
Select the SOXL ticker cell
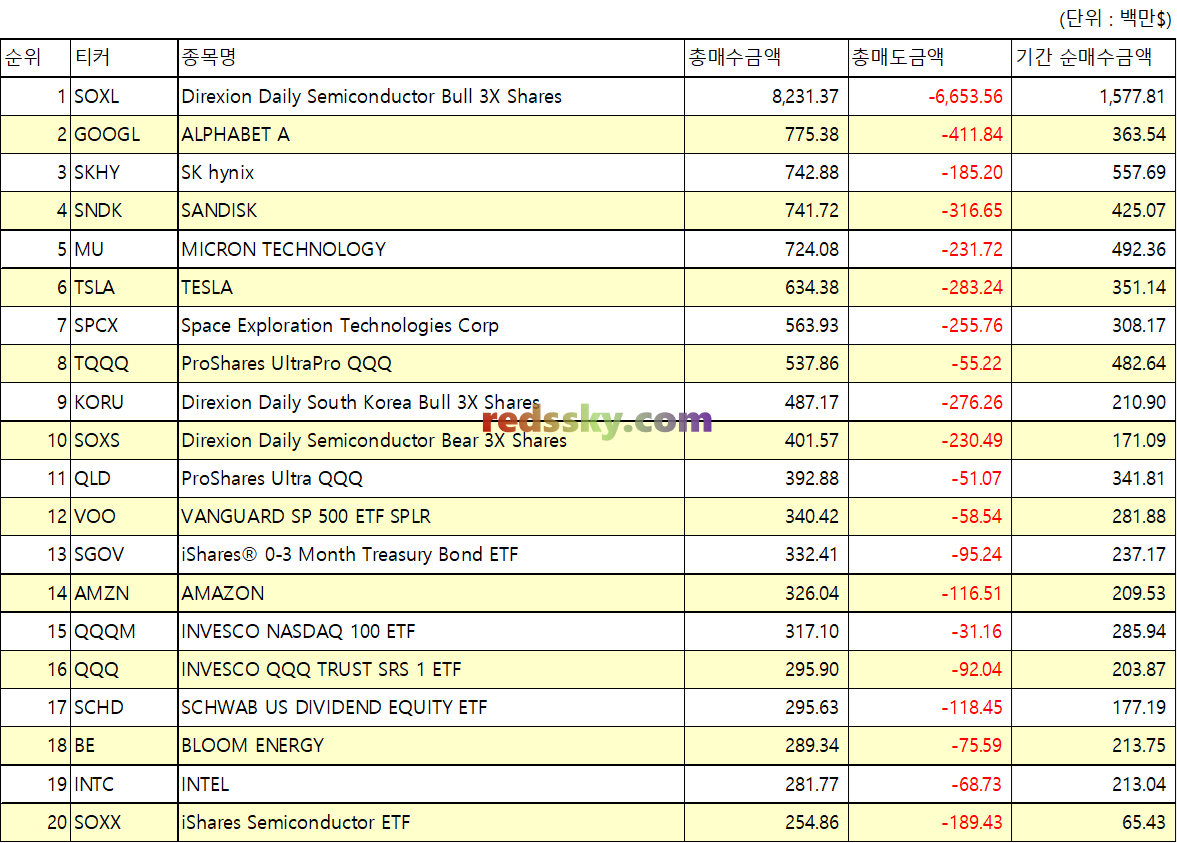(124, 96)
